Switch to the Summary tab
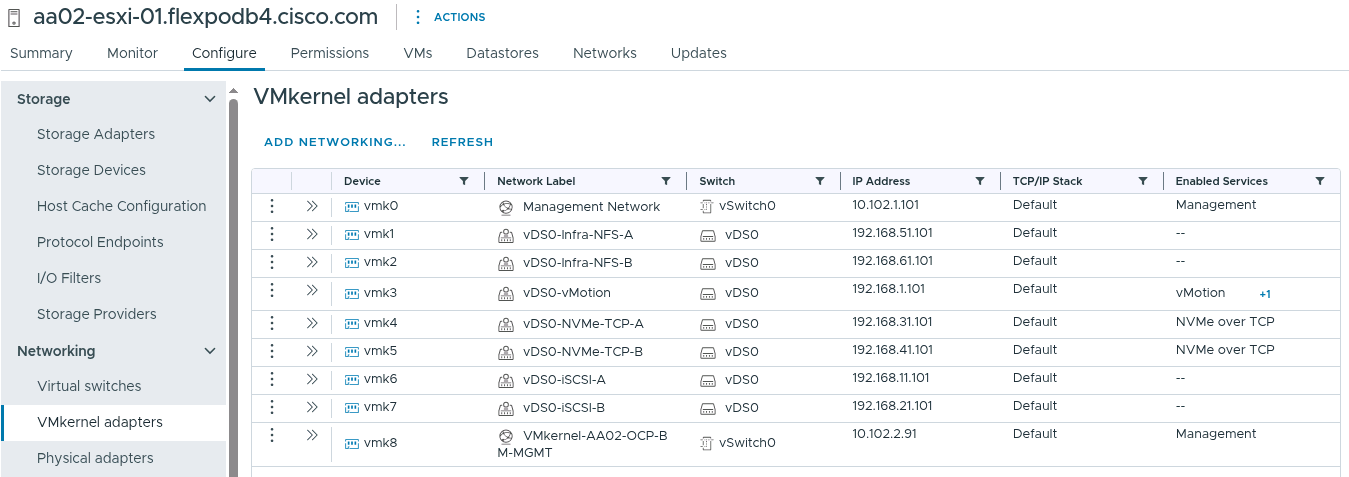Viewport: 1349px width, 477px height. (41, 53)
